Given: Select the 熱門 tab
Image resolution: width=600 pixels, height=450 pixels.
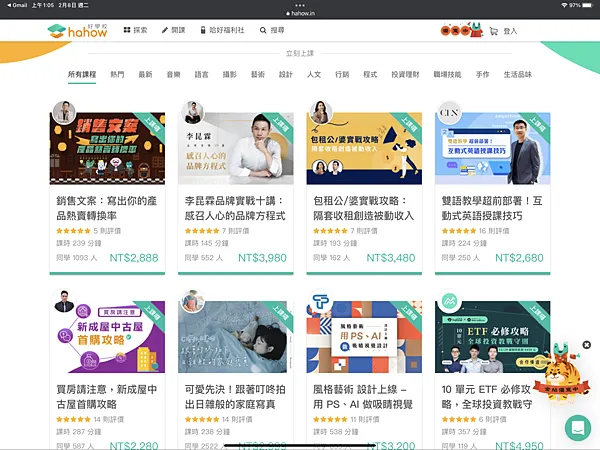Looking at the screenshot, I should [117, 74].
